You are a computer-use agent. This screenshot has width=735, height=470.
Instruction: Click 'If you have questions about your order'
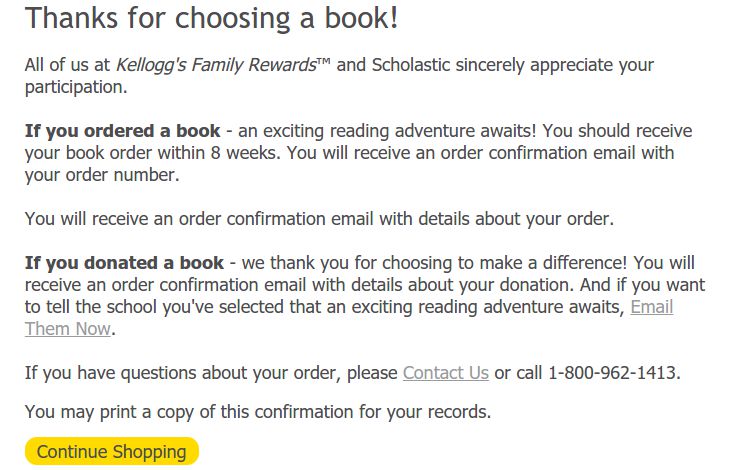(x=184, y=373)
